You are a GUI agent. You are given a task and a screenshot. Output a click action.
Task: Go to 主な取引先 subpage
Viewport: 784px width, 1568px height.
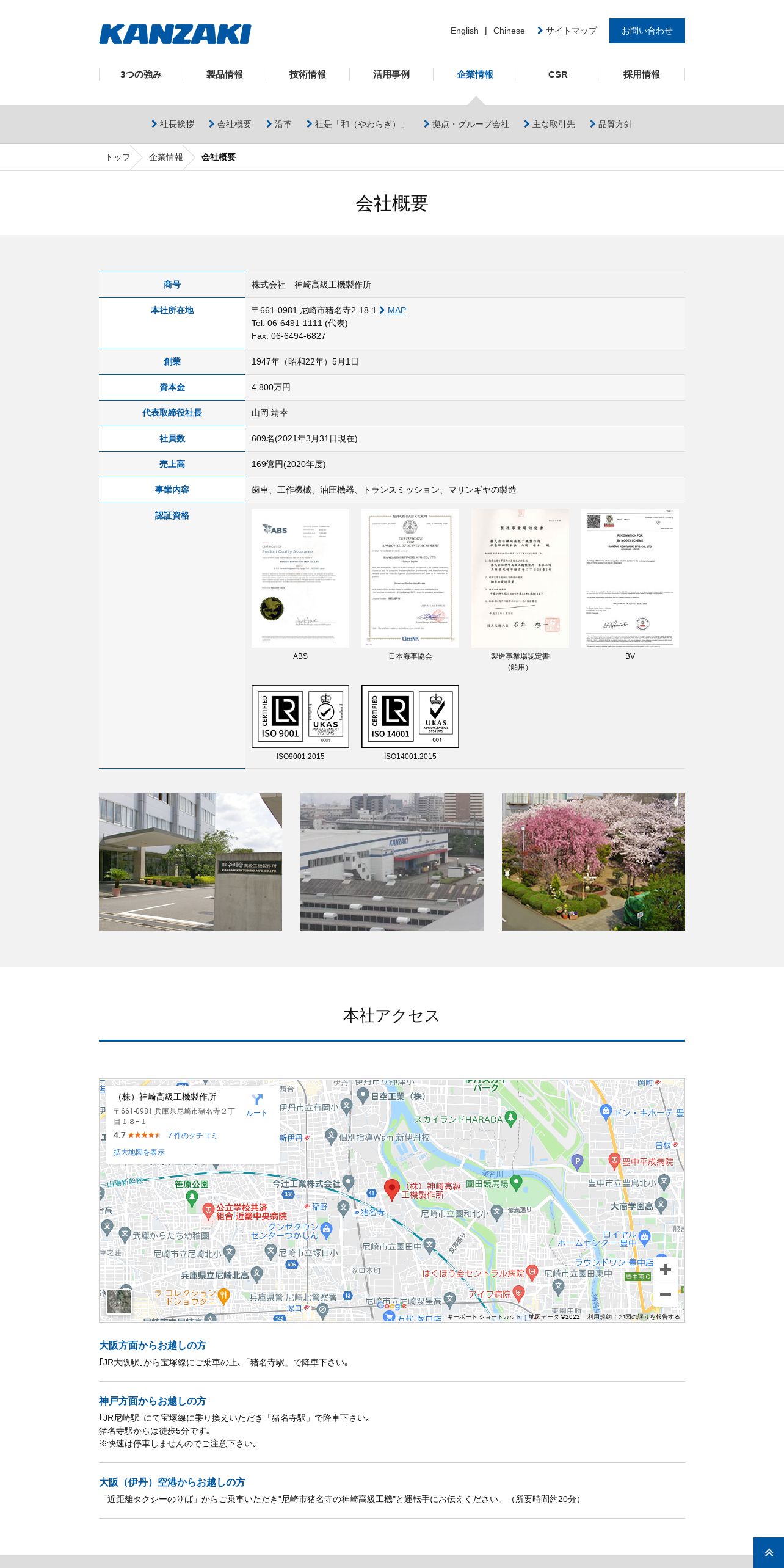pyautogui.click(x=550, y=124)
